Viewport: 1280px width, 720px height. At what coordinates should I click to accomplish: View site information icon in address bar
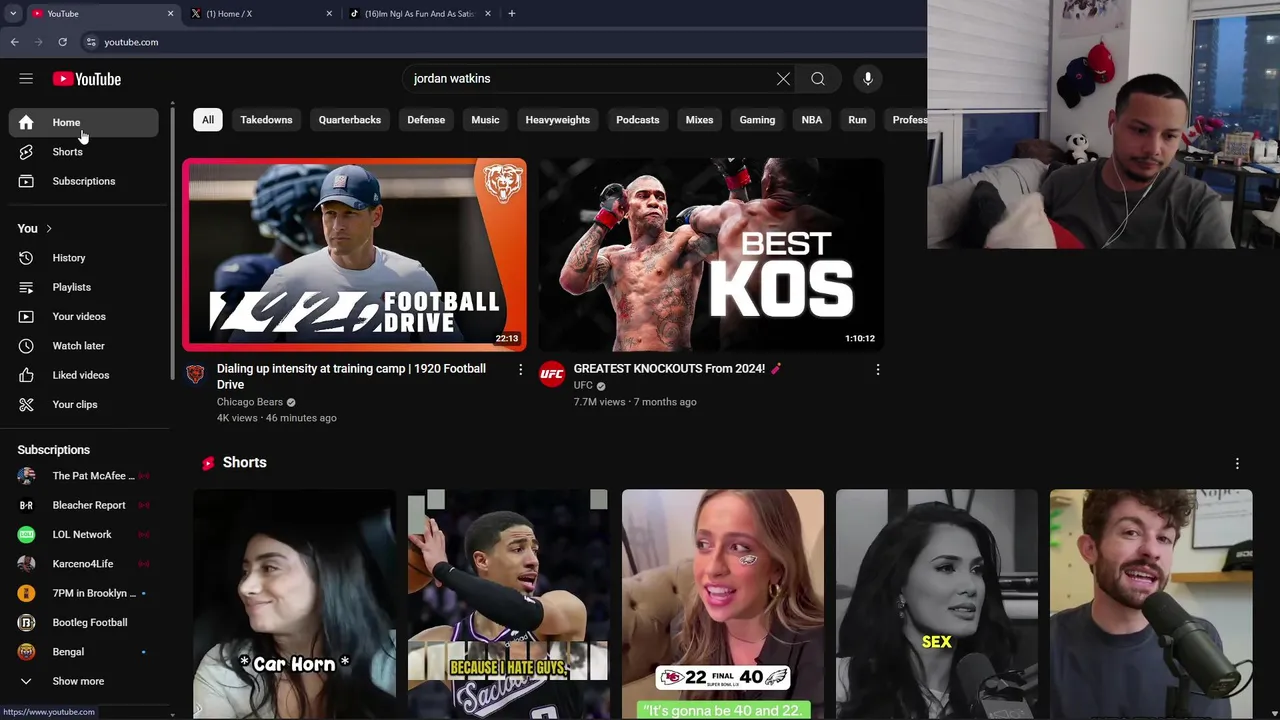(91, 42)
